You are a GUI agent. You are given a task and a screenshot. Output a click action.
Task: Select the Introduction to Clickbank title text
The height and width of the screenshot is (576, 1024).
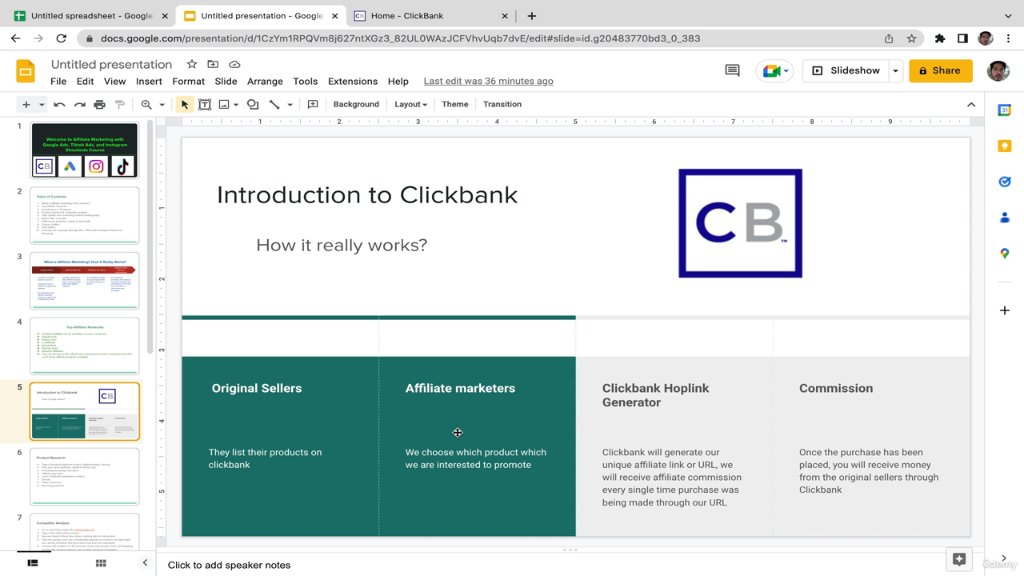pyautogui.click(x=367, y=195)
